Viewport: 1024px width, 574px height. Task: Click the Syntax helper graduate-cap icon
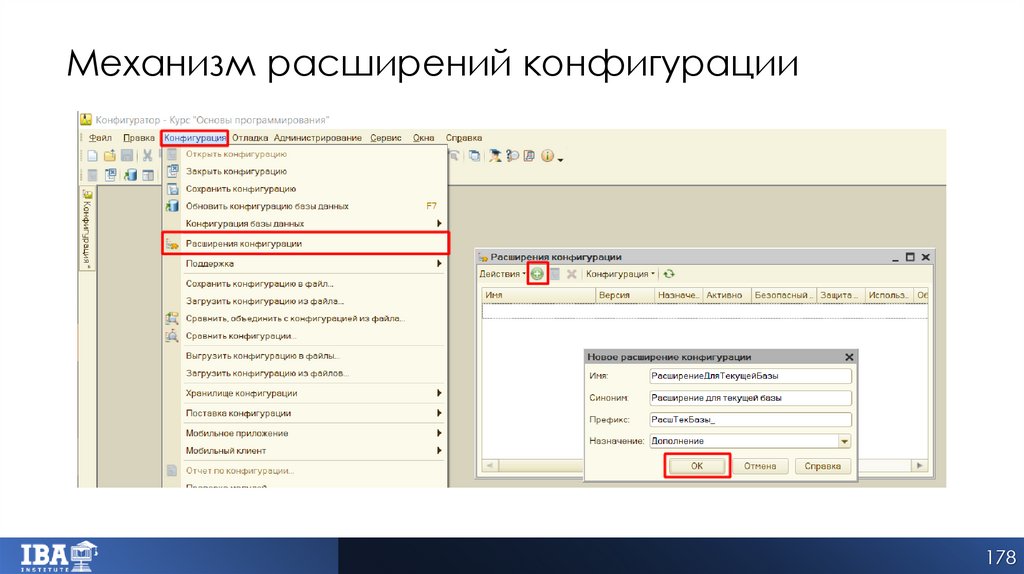496,155
